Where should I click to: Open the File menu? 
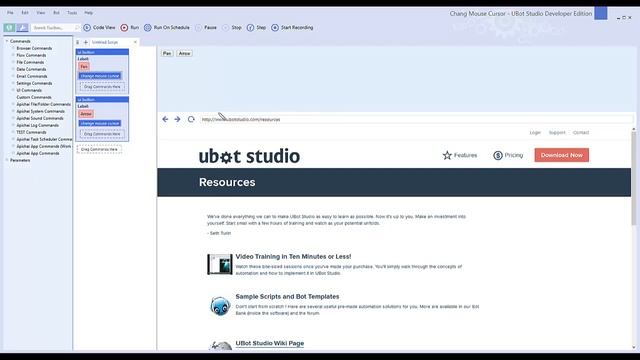pyautogui.click(x=10, y=13)
